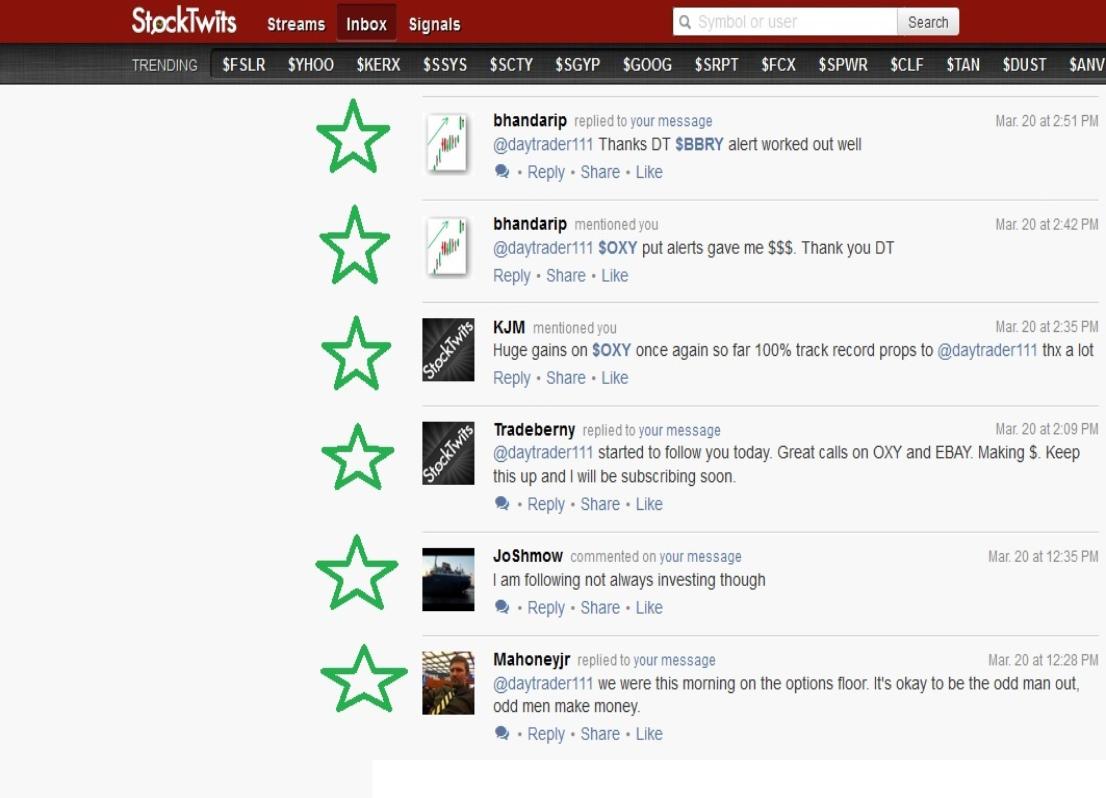Click the conversation bubble icon on JoShmow's message
Screen dimensions: 1106x798
[x=502, y=607]
